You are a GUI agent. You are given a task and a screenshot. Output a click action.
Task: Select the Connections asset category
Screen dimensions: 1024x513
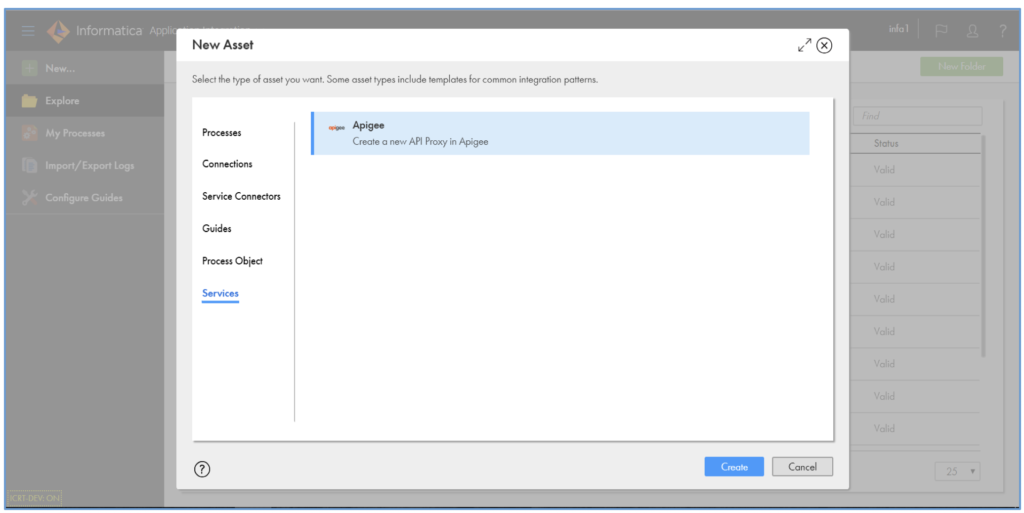click(227, 164)
